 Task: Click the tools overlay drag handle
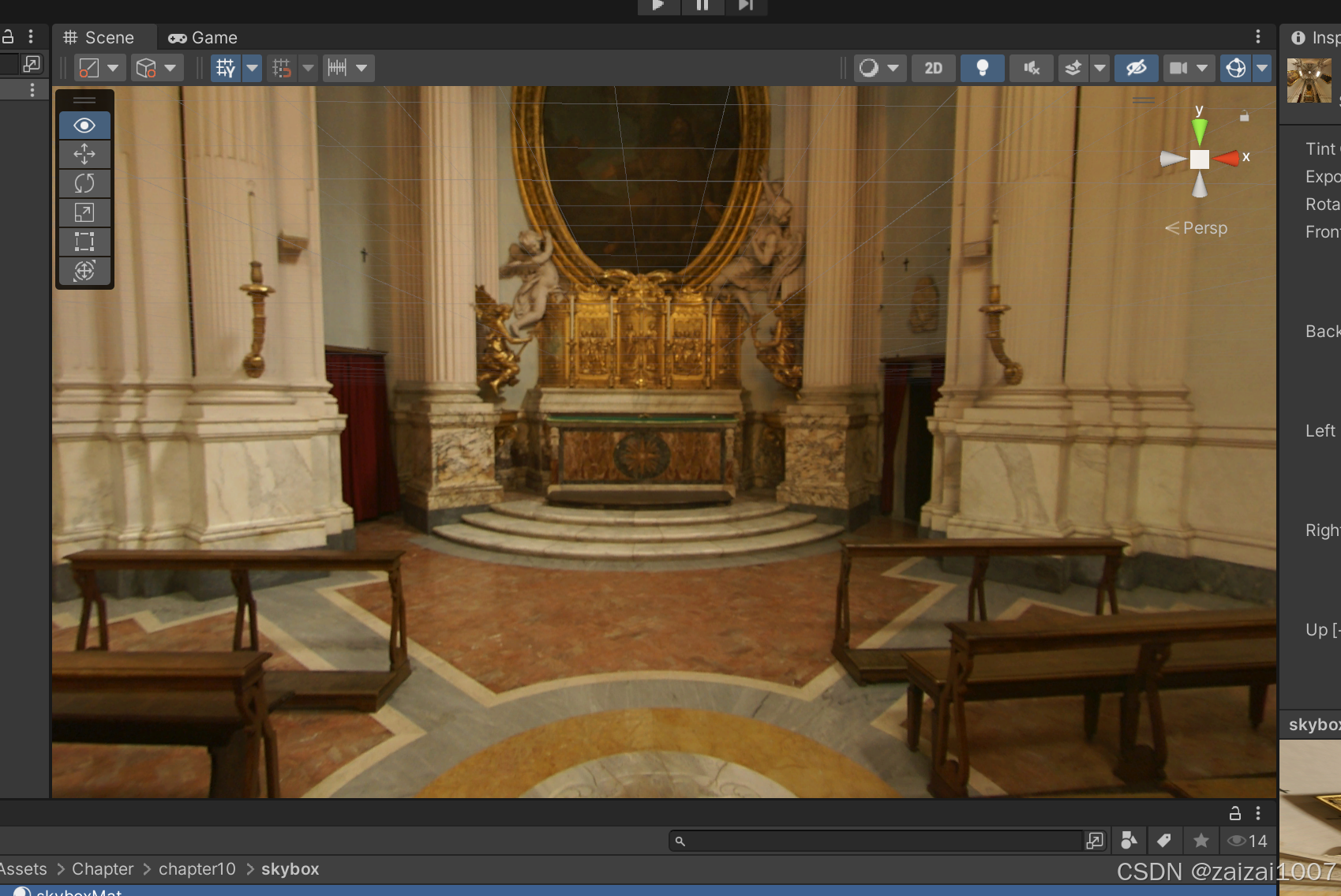point(84,100)
